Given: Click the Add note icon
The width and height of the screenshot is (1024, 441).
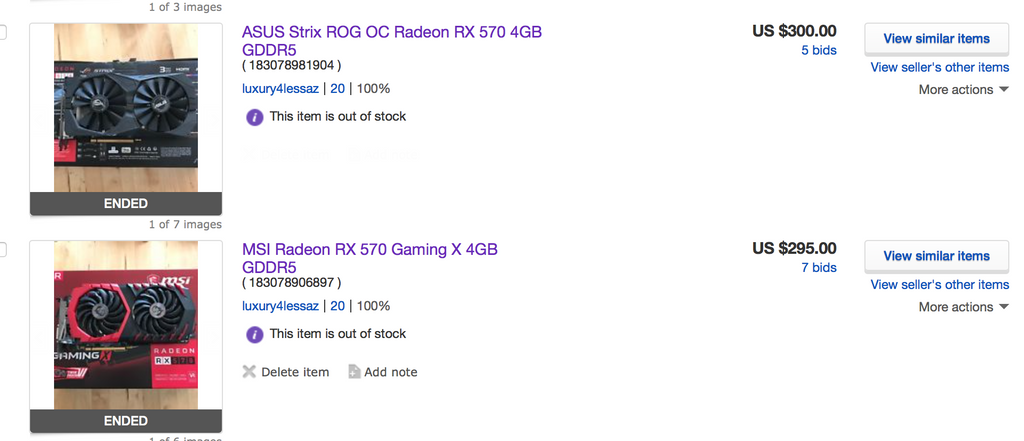Looking at the screenshot, I should tap(354, 372).
